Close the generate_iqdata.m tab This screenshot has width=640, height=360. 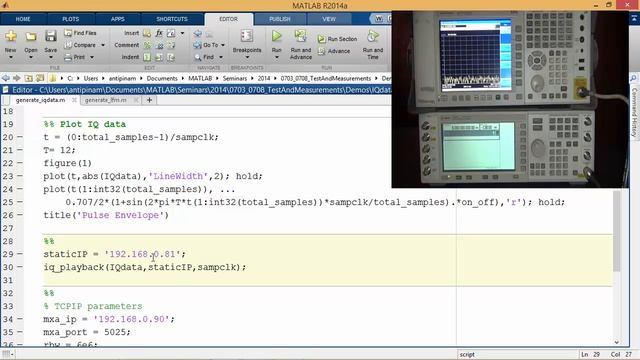[x=74, y=100]
